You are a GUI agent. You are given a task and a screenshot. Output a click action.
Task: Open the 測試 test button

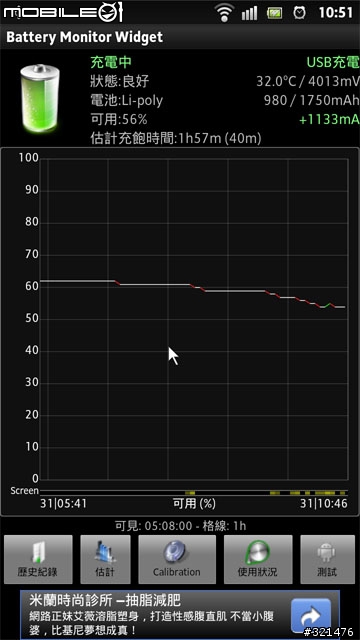[327, 559]
